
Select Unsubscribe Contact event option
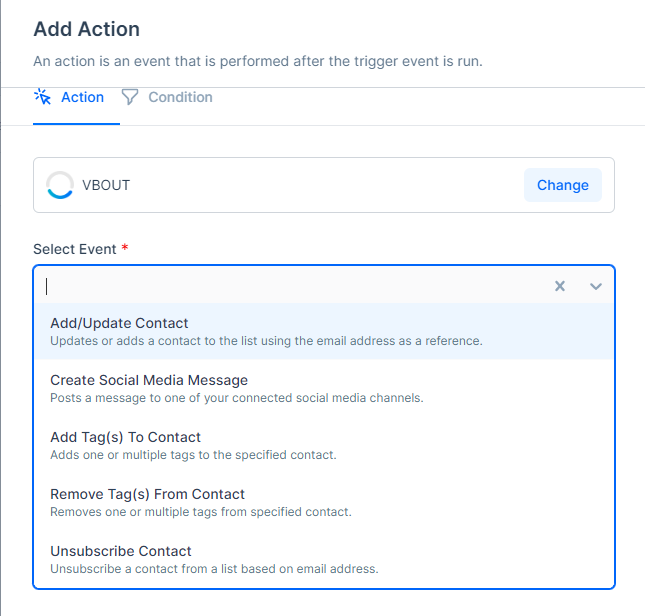pos(121,551)
